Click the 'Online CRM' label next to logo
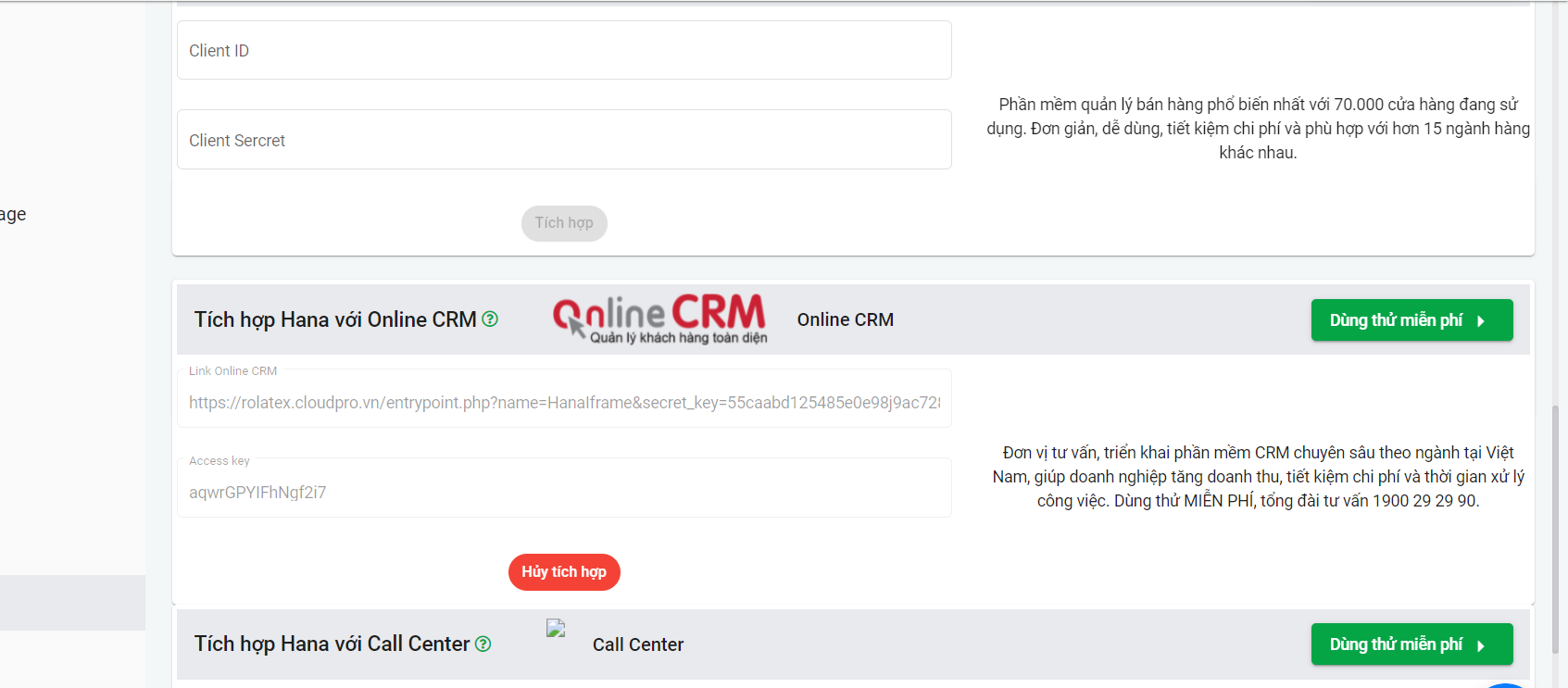Viewport: 1568px width, 688px height. click(x=846, y=319)
